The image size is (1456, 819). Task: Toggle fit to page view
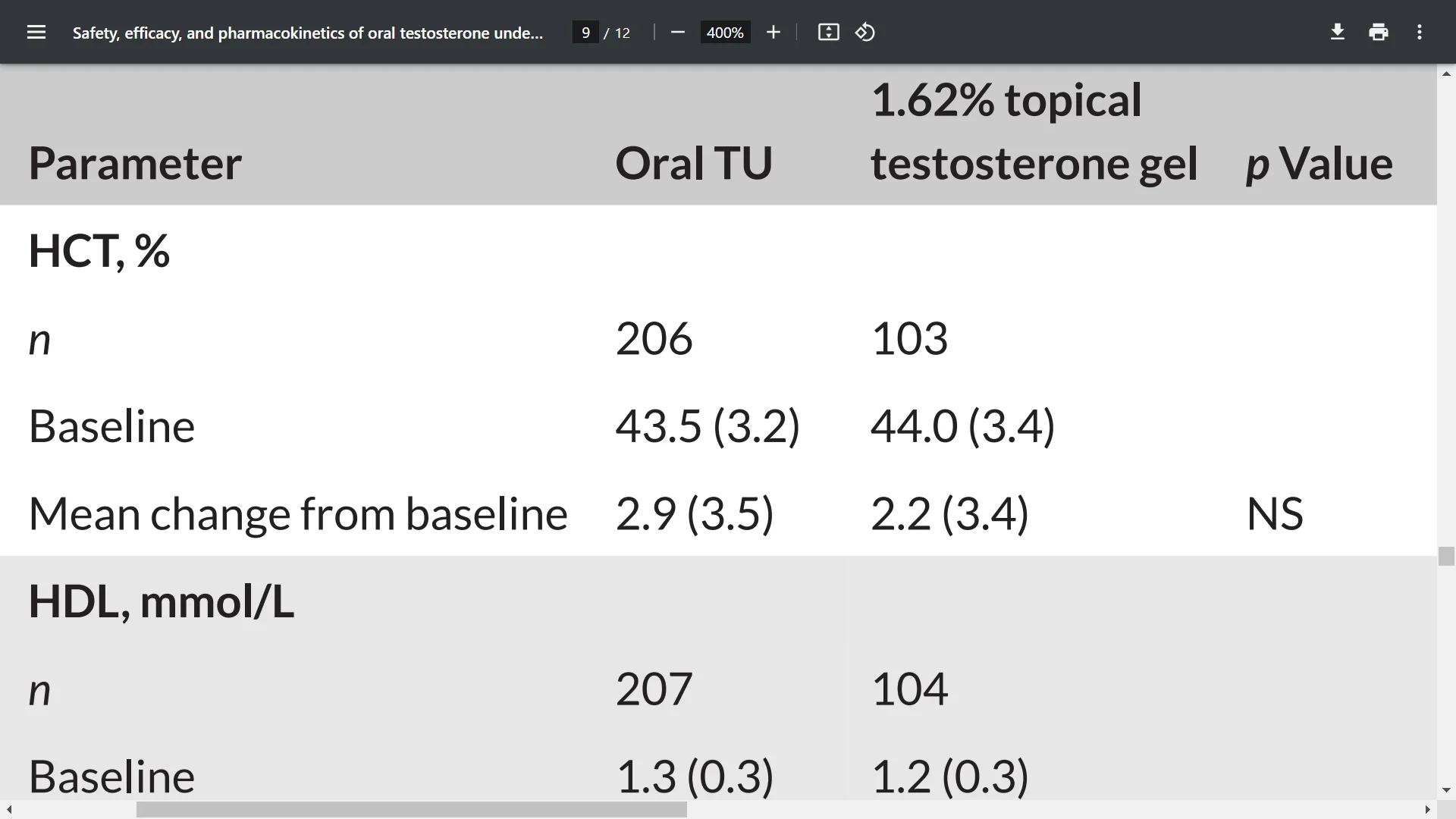click(828, 33)
